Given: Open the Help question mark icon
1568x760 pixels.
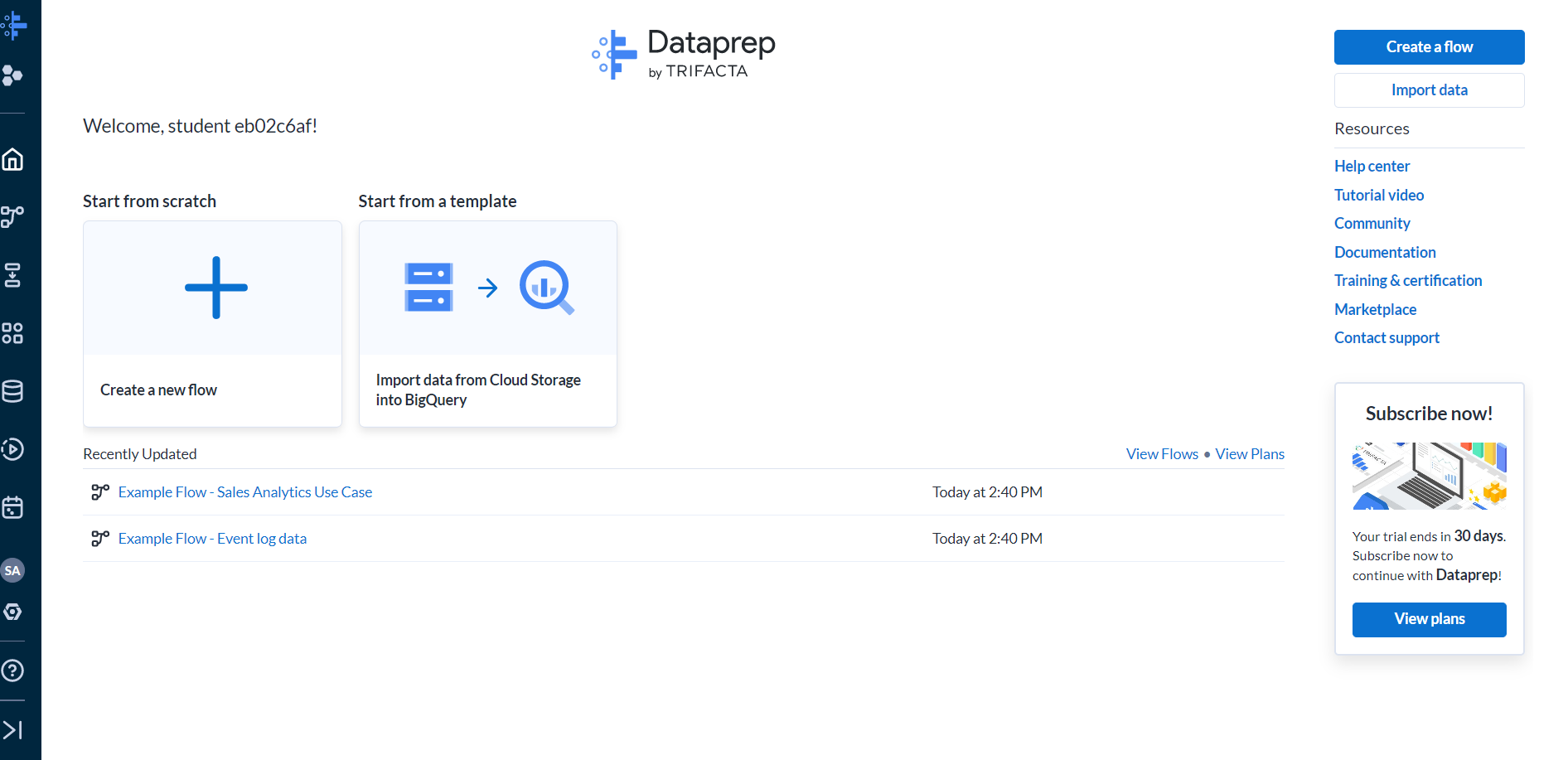Looking at the screenshot, I should 12,670.
